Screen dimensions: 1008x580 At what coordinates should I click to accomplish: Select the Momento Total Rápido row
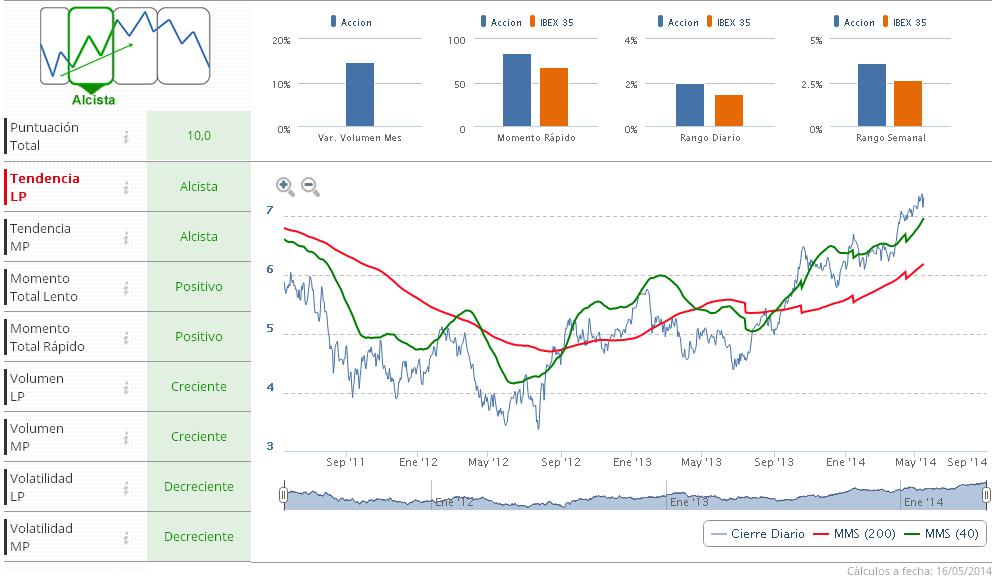point(127,337)
